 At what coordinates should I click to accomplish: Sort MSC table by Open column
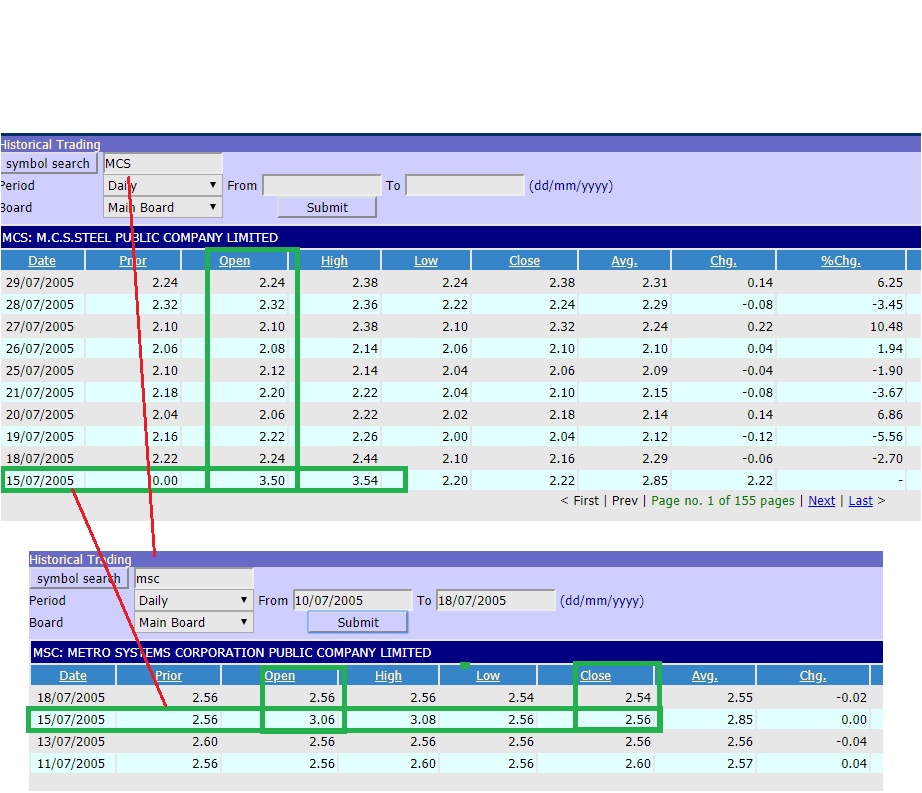[280, 675]
